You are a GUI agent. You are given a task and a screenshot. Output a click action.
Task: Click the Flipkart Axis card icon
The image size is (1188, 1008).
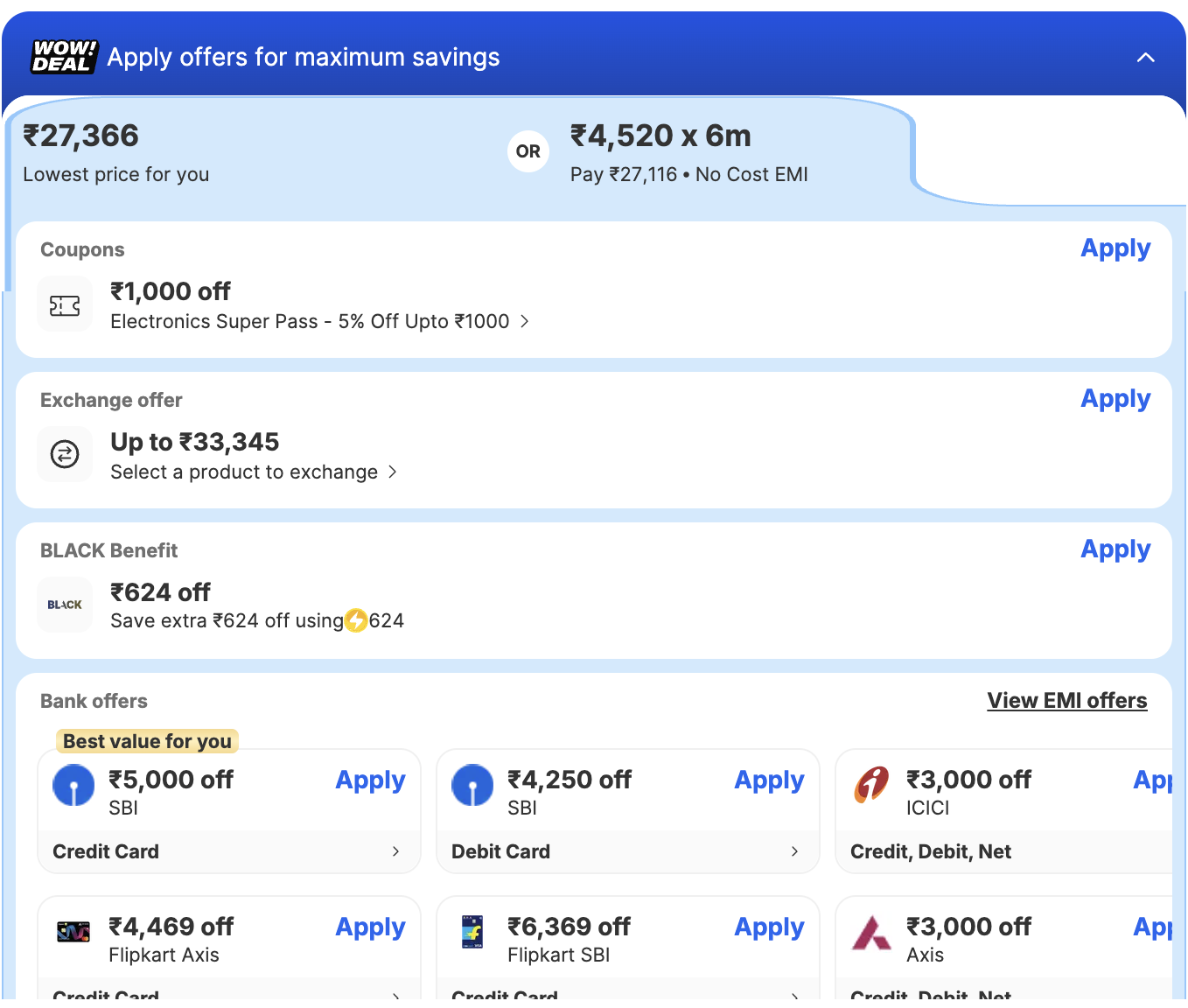click(x=73, y=932)
